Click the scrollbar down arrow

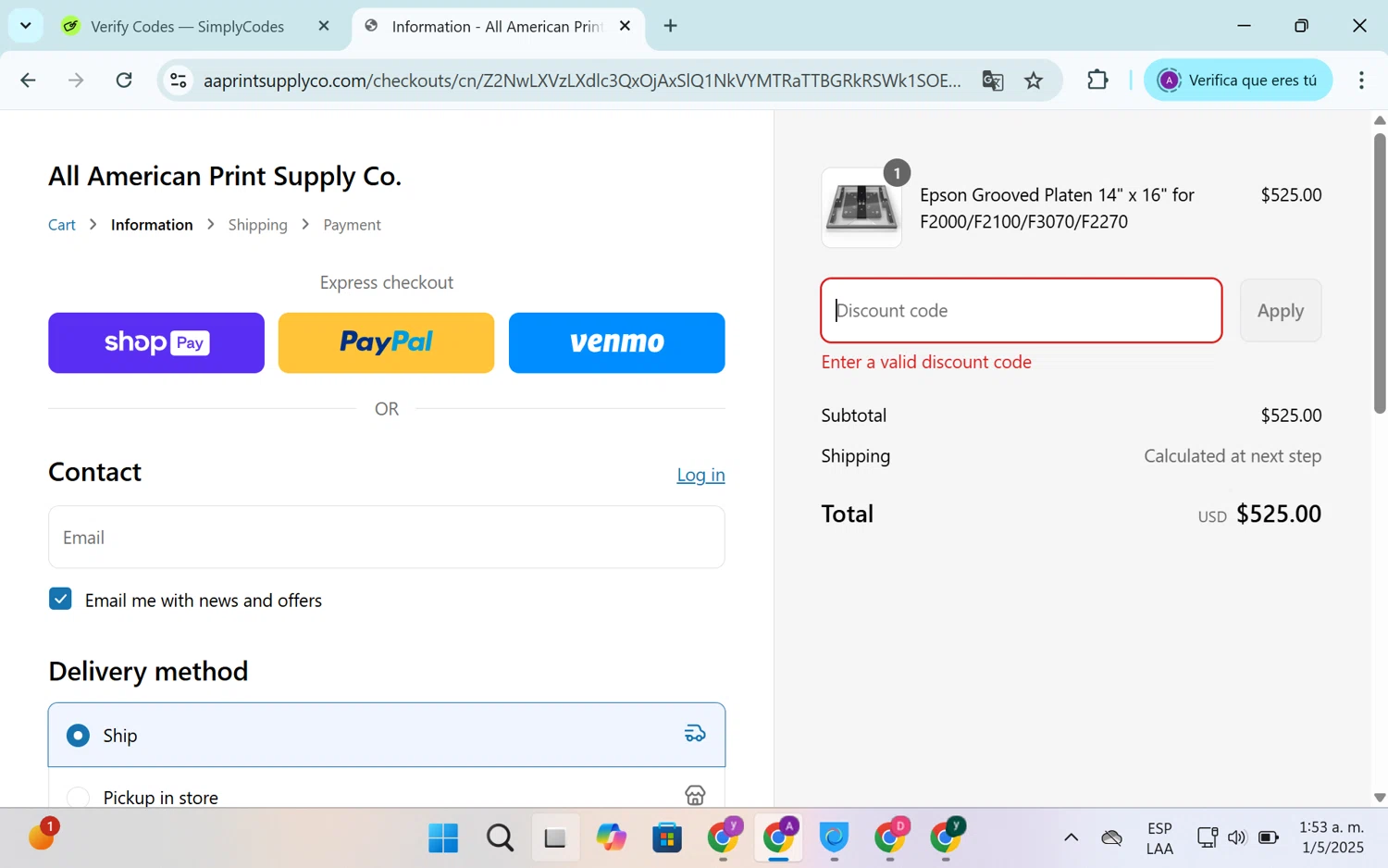point(1380,797)
